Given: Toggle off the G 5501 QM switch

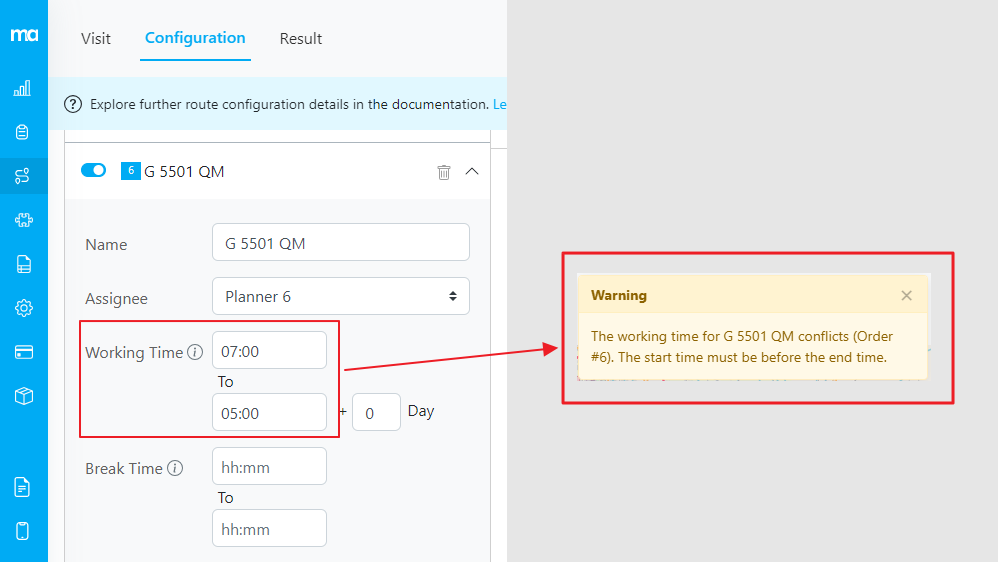Looking at the screenshot, I should pyautogui.click(x=93, y=171).
